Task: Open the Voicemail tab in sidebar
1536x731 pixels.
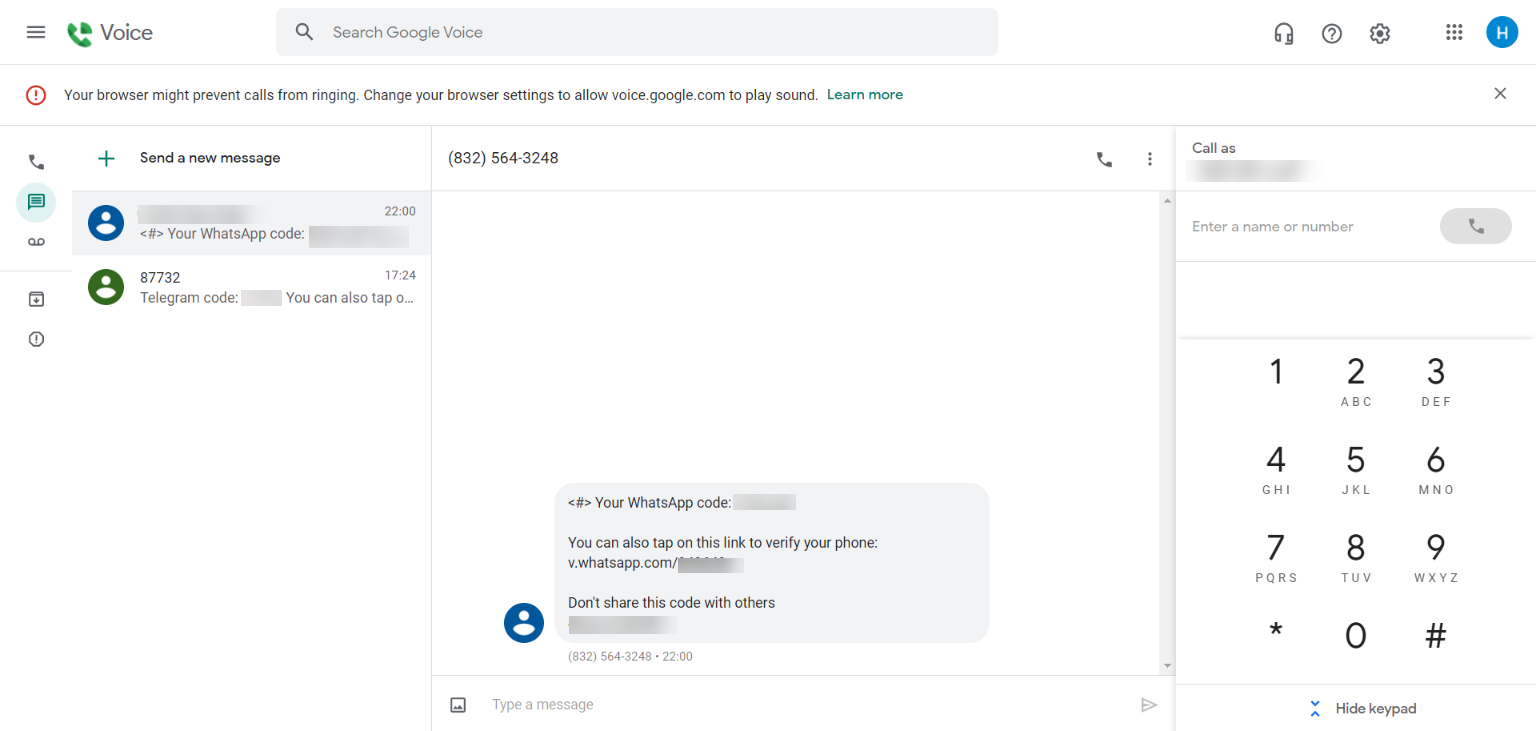Action: pyautogui.click(x=36, y=242)
